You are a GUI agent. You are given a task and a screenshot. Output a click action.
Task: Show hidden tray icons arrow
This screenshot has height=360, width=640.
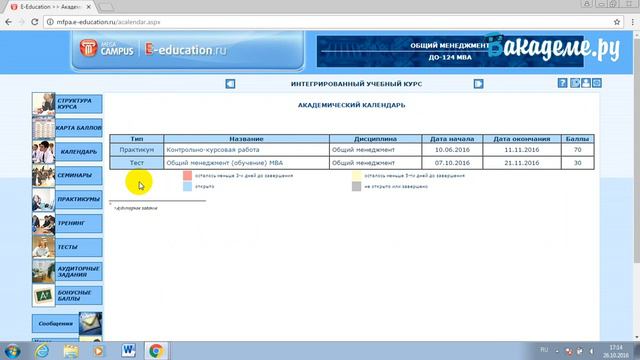click(557, 351)
